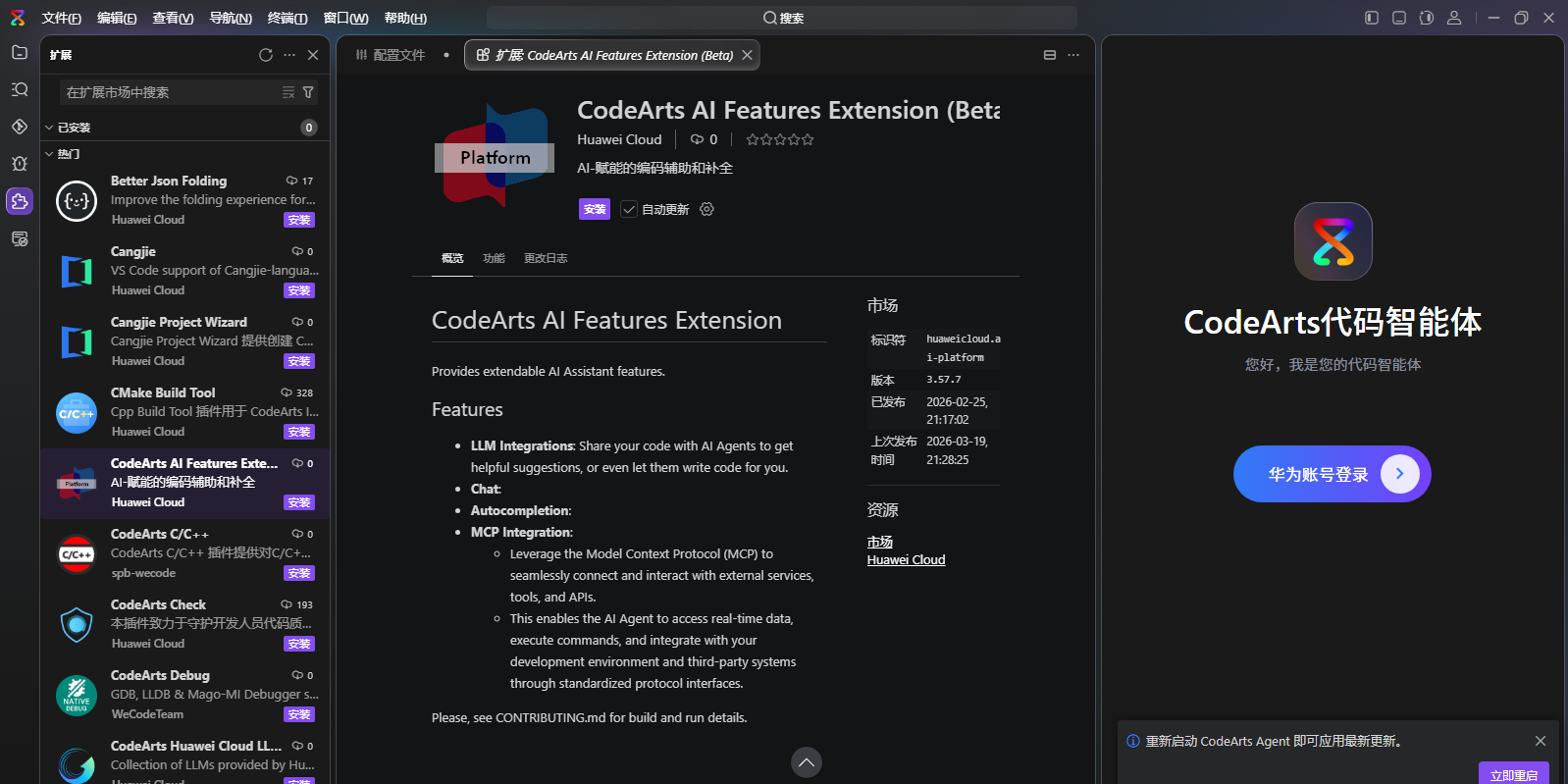1568x784 pixels.
Task: Click the filter extensions funnel icon
Action: (308, 92)
